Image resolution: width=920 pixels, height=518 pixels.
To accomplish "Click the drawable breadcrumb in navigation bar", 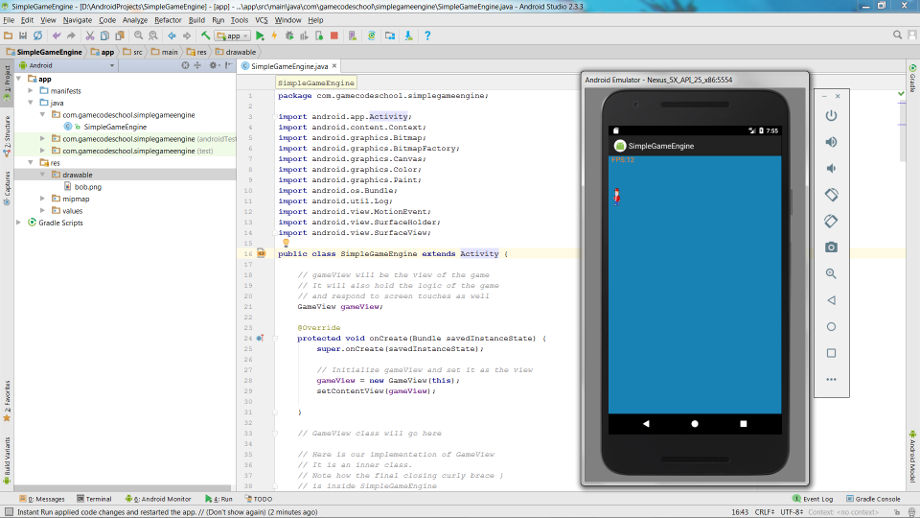I will 235,52.
